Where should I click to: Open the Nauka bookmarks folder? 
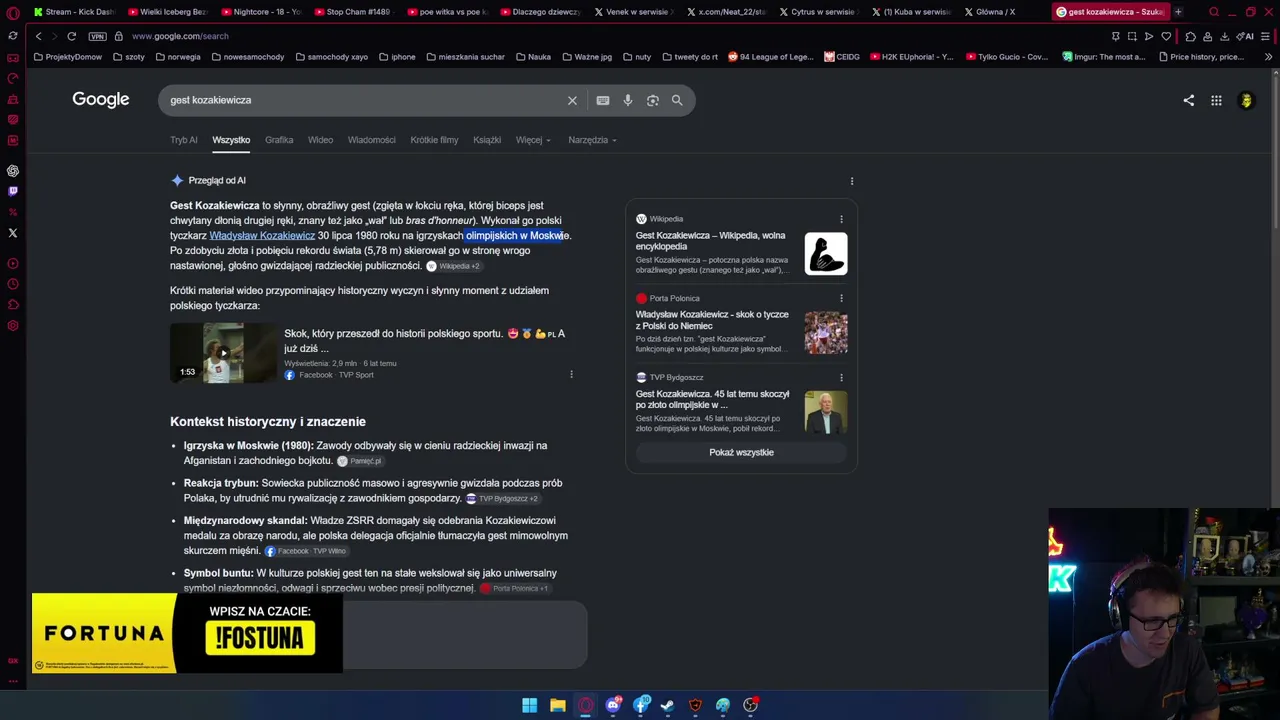coord(533,57)
